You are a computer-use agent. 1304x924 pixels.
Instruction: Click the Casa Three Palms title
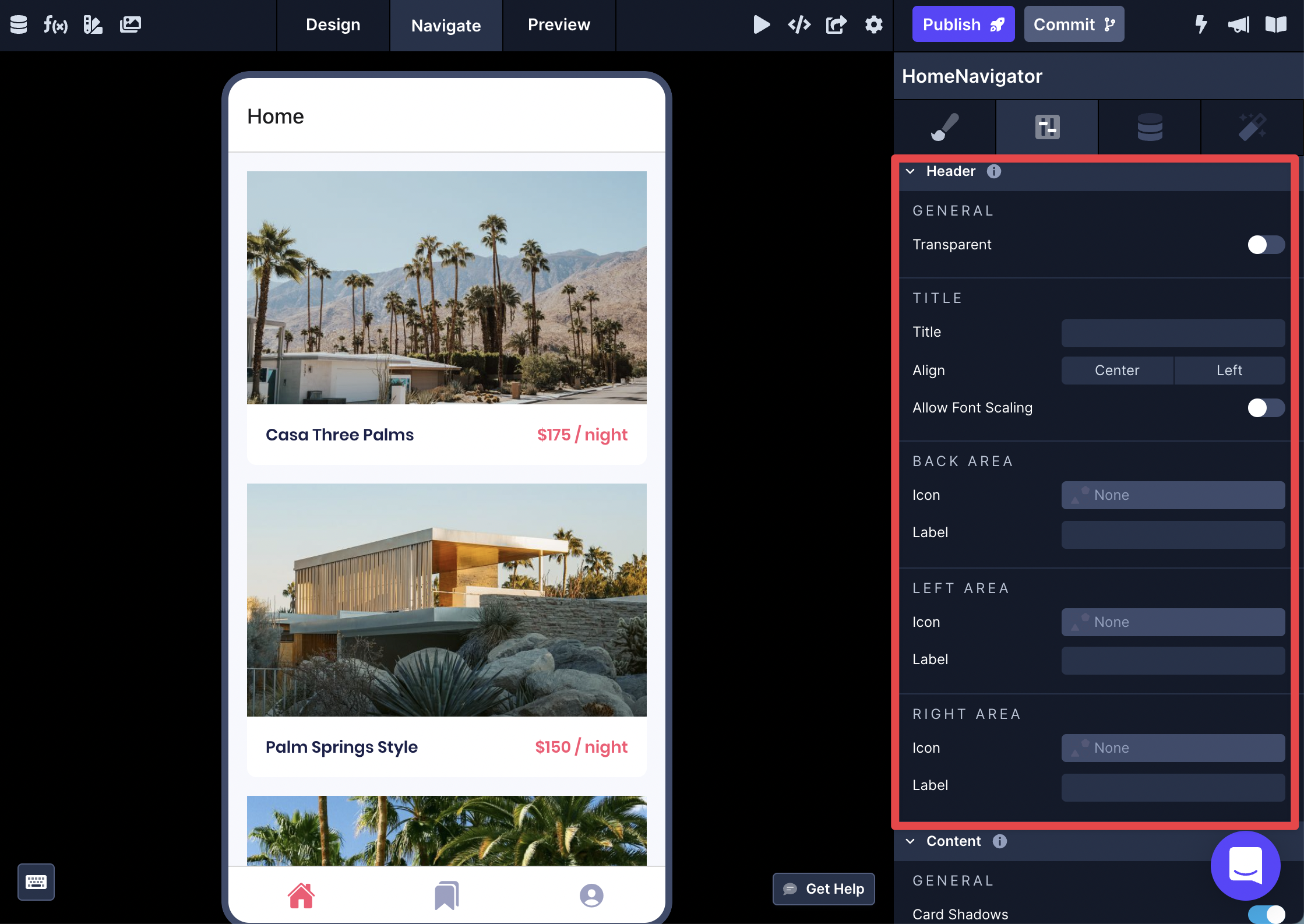[x=340, y=435]
